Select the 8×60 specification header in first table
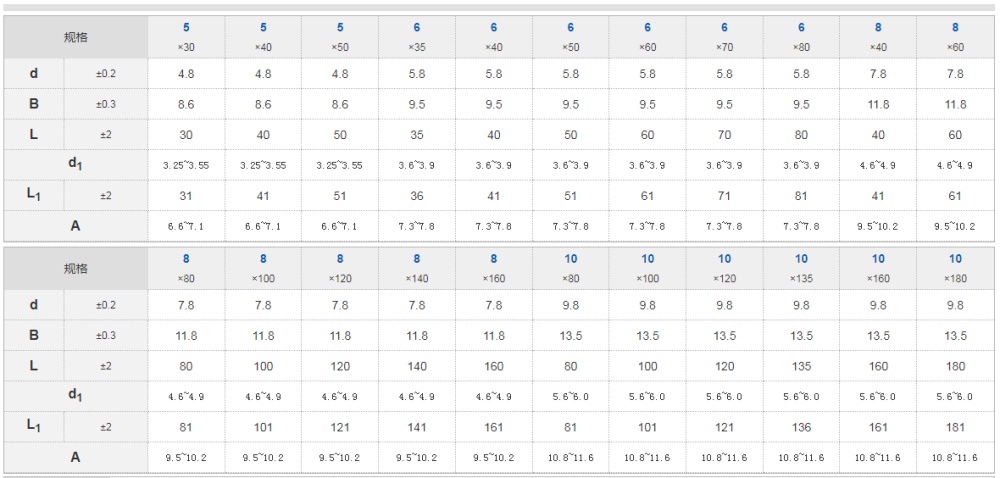Screen dimensions: 1000x478 [x=955, y=37]
